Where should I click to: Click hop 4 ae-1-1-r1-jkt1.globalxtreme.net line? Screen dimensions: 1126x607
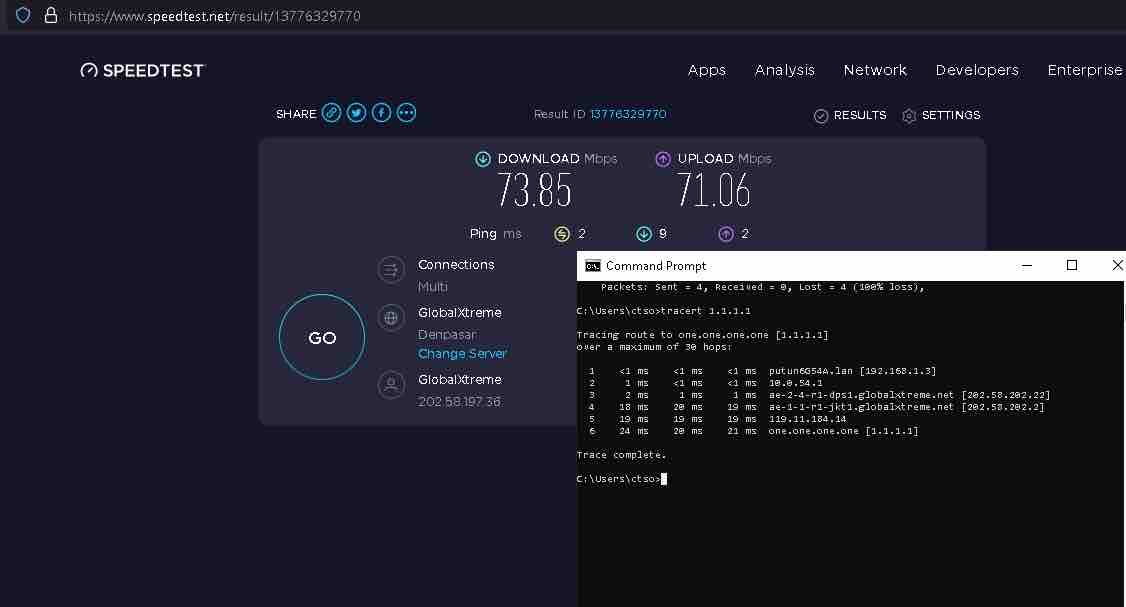(x=816, y=407)
